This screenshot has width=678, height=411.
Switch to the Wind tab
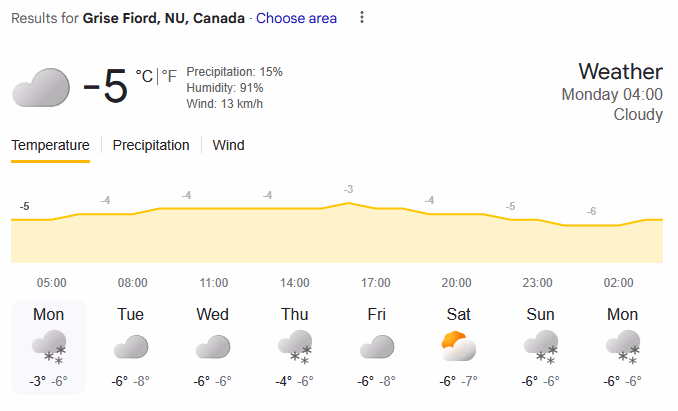pyautogui.click(x=228, y=145)
